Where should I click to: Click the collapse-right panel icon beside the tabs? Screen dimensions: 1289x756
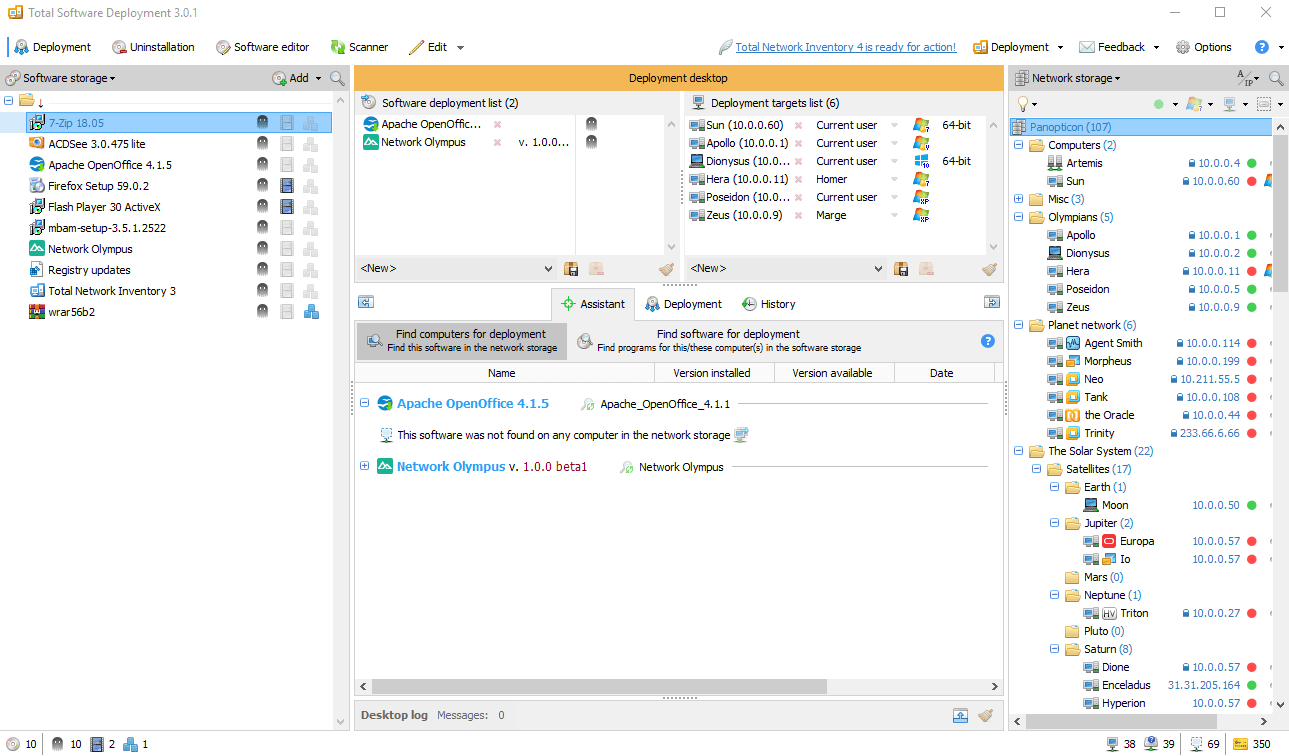click(x=992, y=302)
